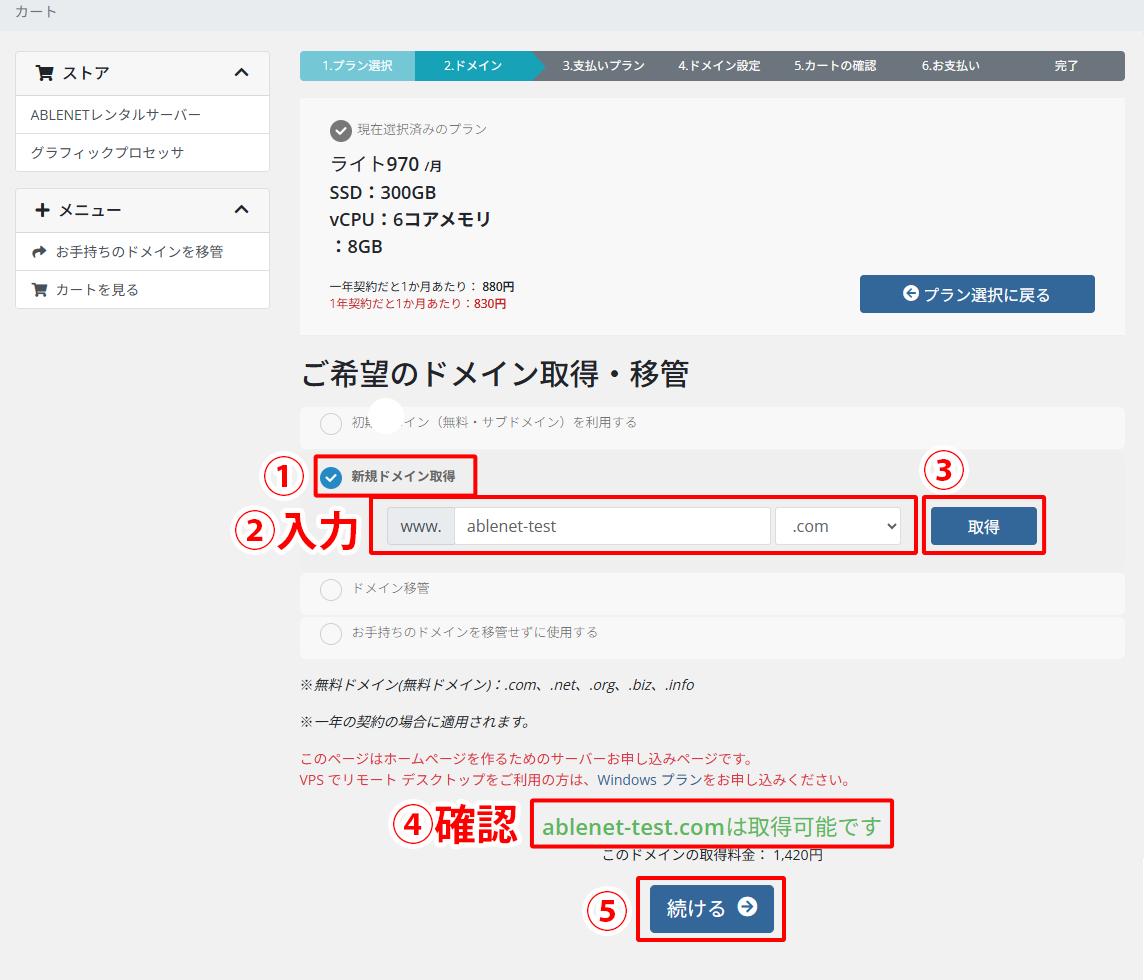This screenshot has height=980, width=1144.
Task: Collapse the メニュー sidebar panel chevron
Action: pyautogui.click(x=241, y=209)
